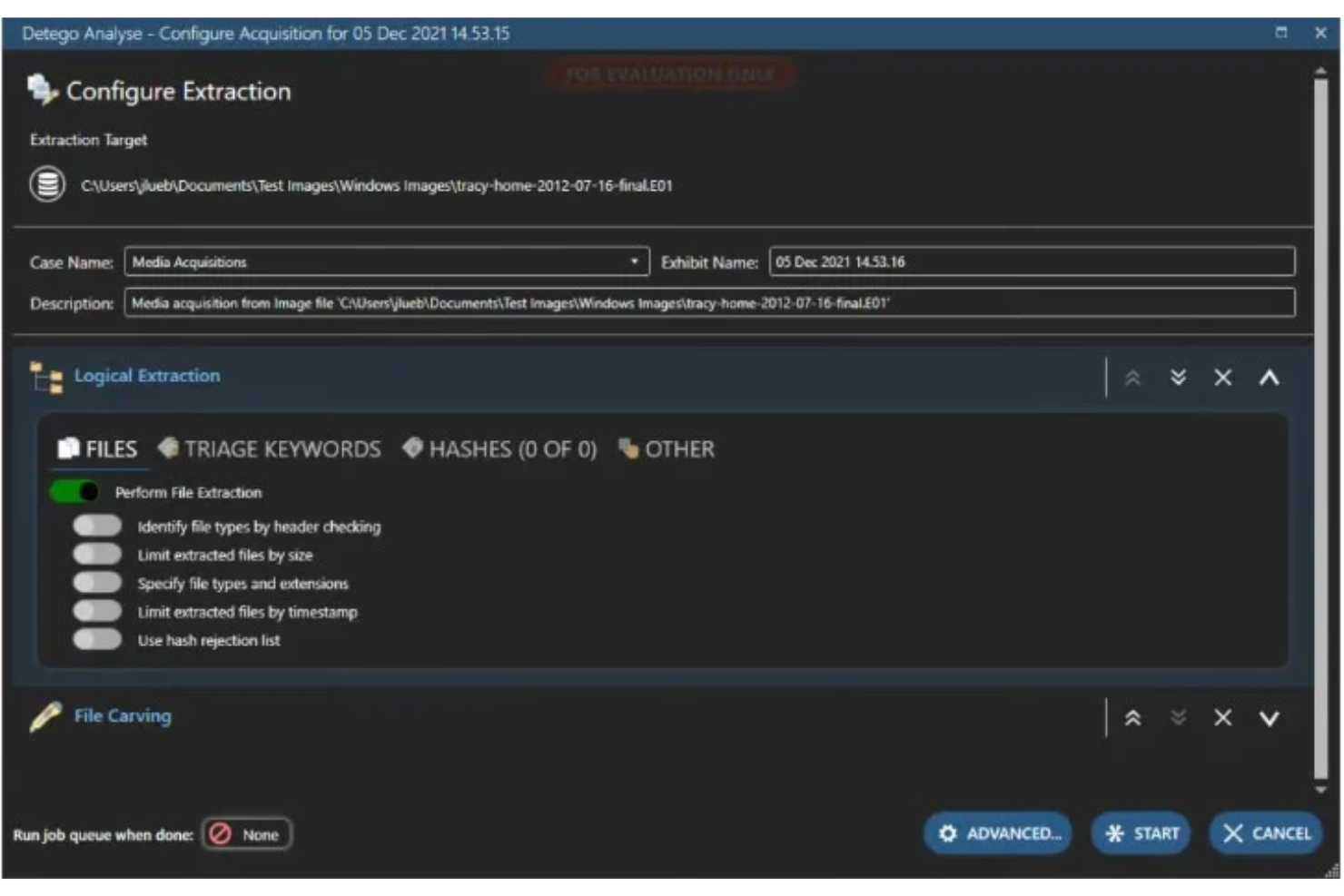This screenshot has width=1344, height=896.
Task: Click the extraction target file path text
Action: [377, 185]
